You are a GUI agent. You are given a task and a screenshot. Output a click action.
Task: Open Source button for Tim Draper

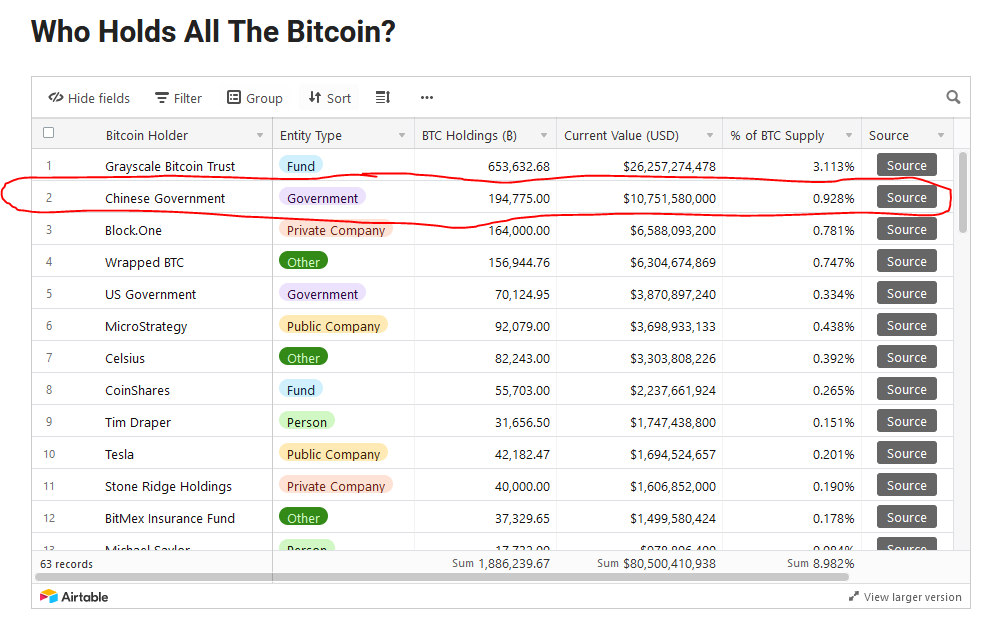[x=907, y=421]
